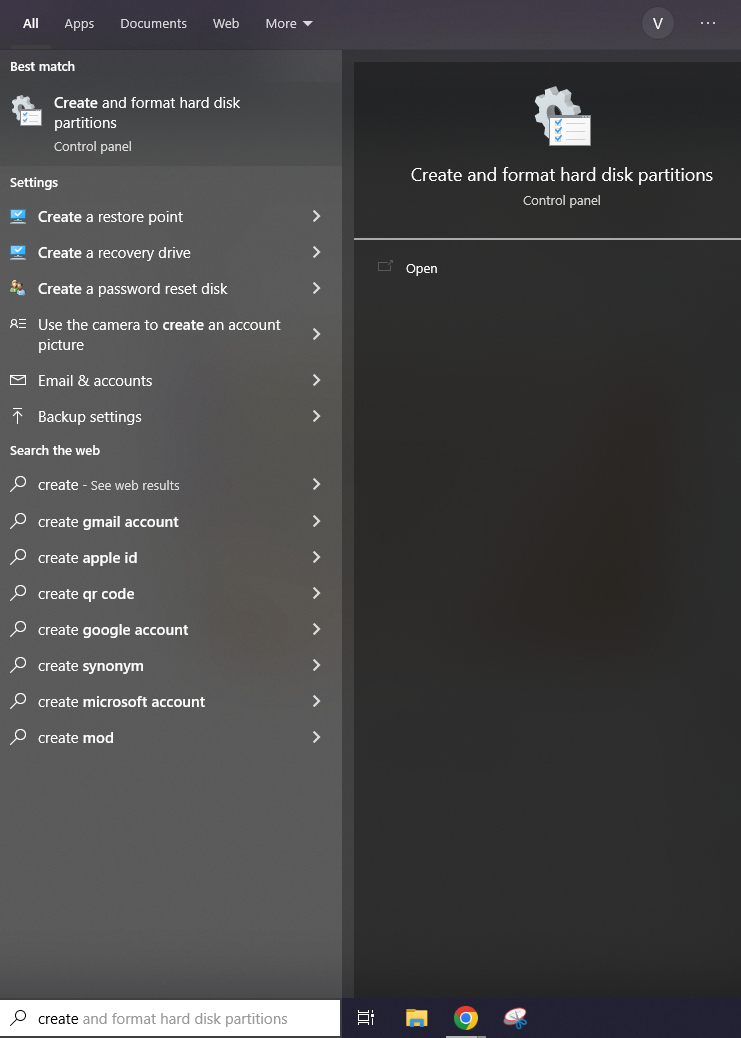741x1038 pixels.
Task: Open File Explorer from the taskbar
Action: pyautogui.click(x=417, y=1017)
